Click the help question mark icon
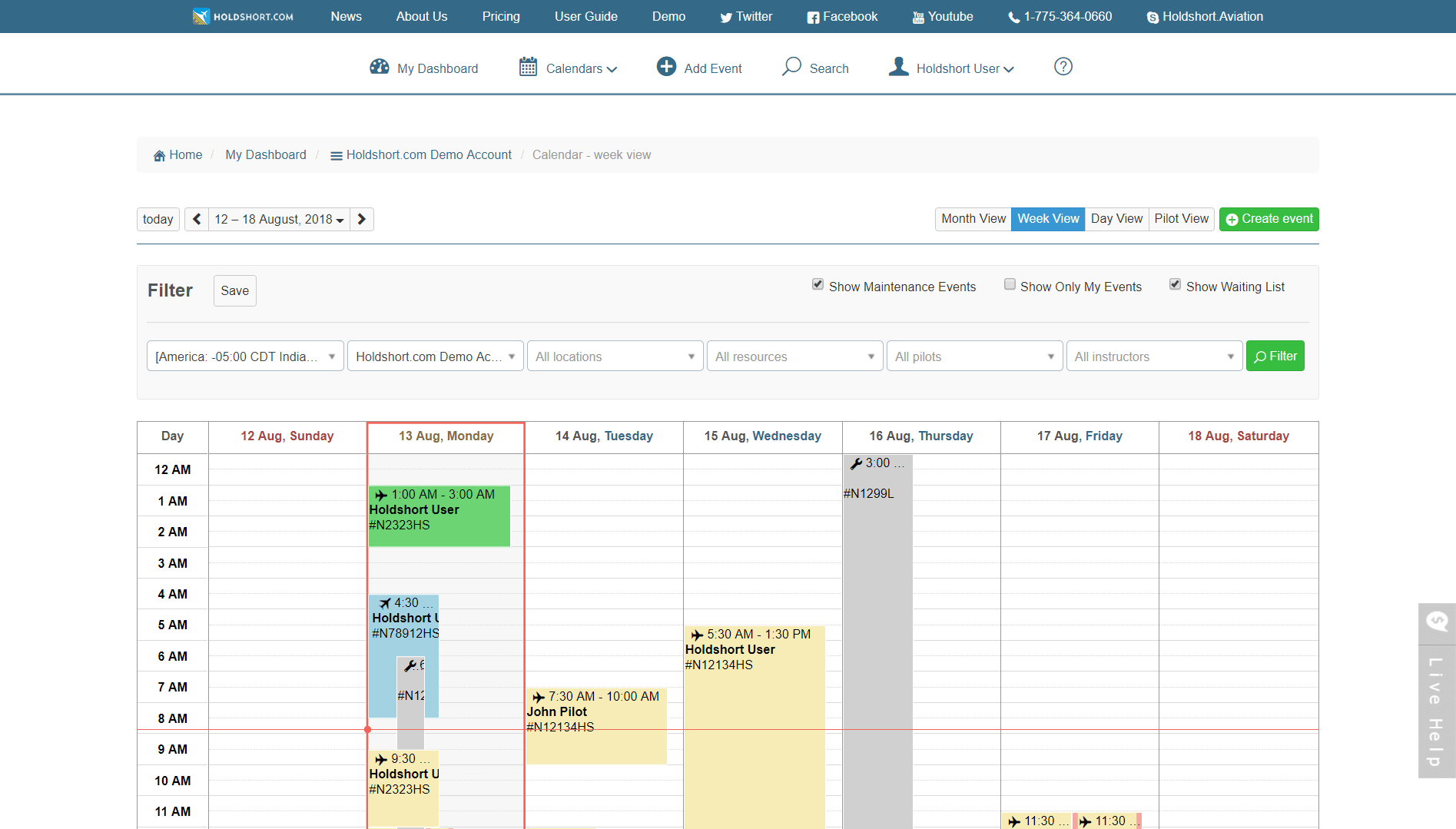Image resolution: width=1456 pixels, height=829 pixels. pos(1063,67)
